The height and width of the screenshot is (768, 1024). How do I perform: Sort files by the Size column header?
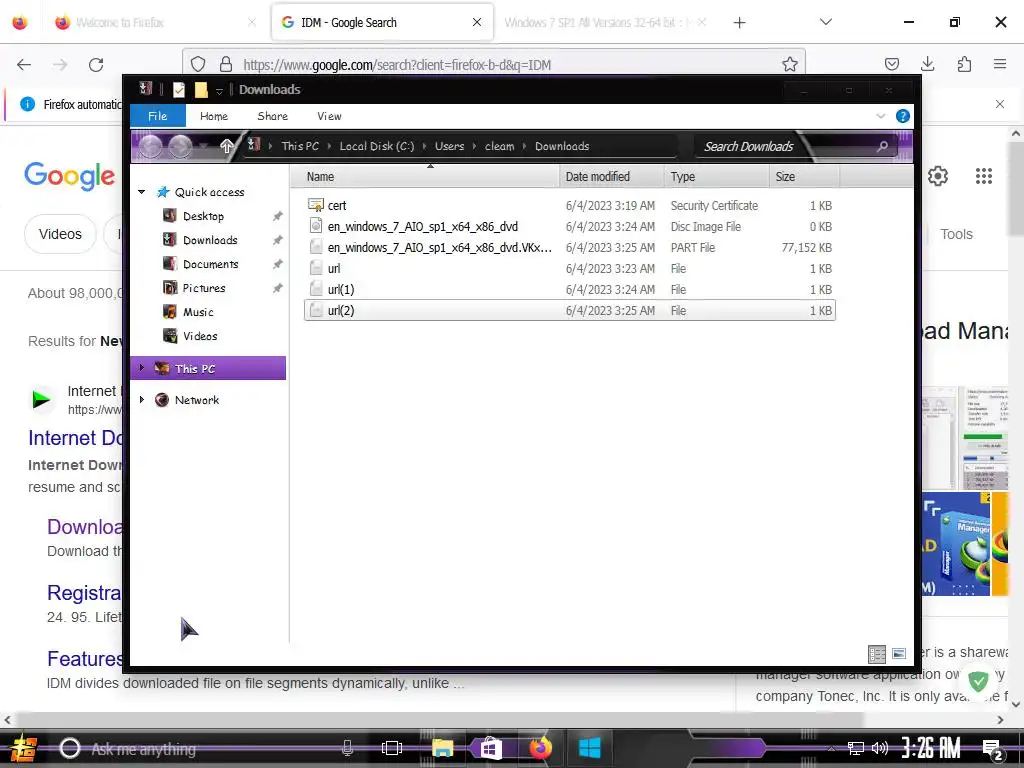pos(804,176)
